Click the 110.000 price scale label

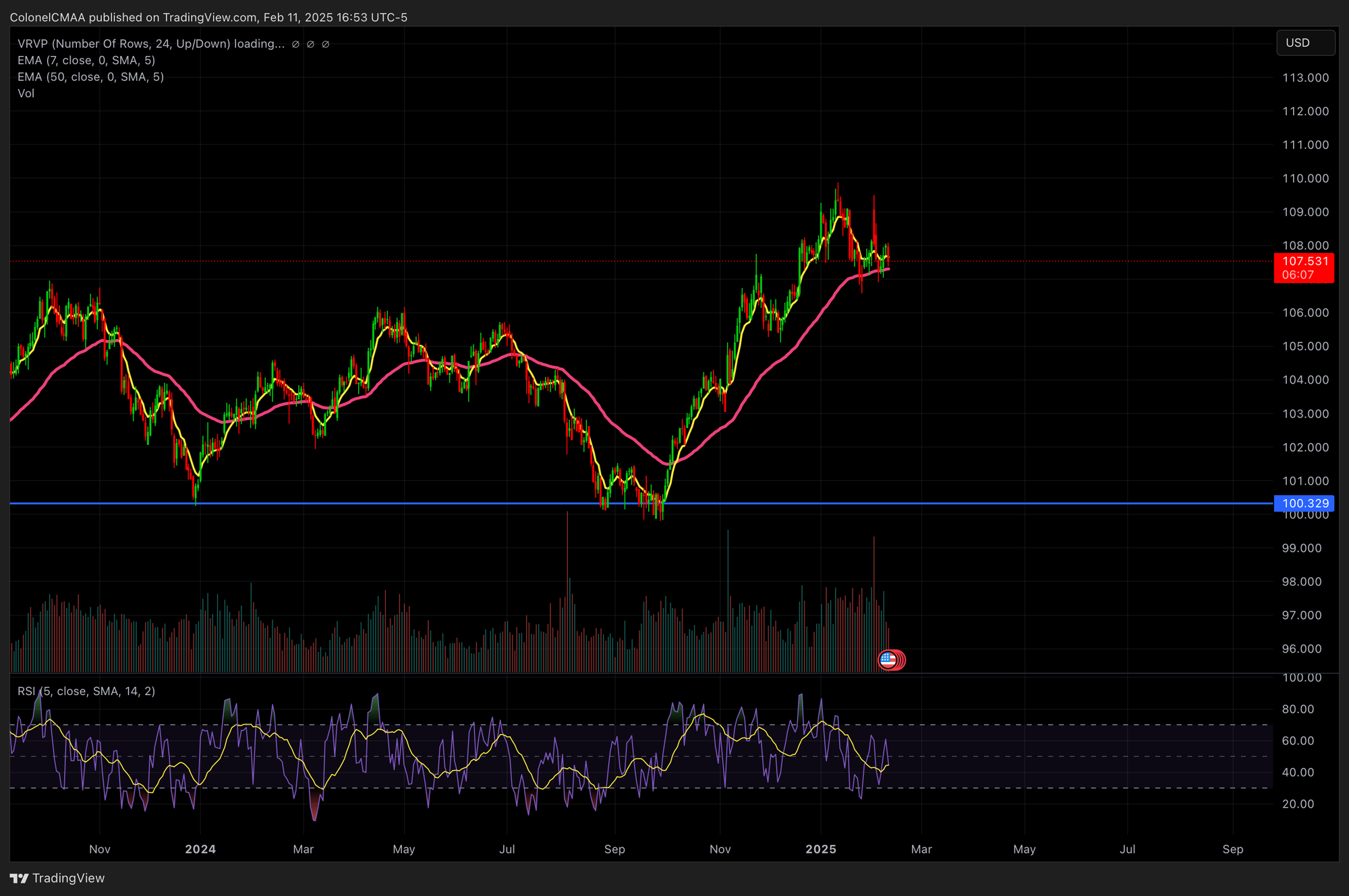point(1305,179)
